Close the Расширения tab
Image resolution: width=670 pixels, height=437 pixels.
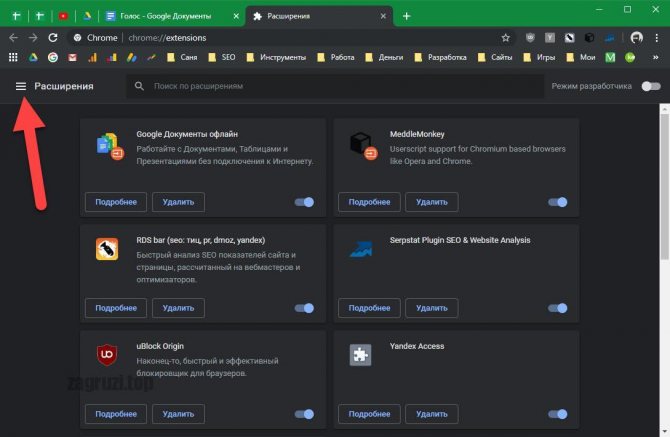coord(383,16)
